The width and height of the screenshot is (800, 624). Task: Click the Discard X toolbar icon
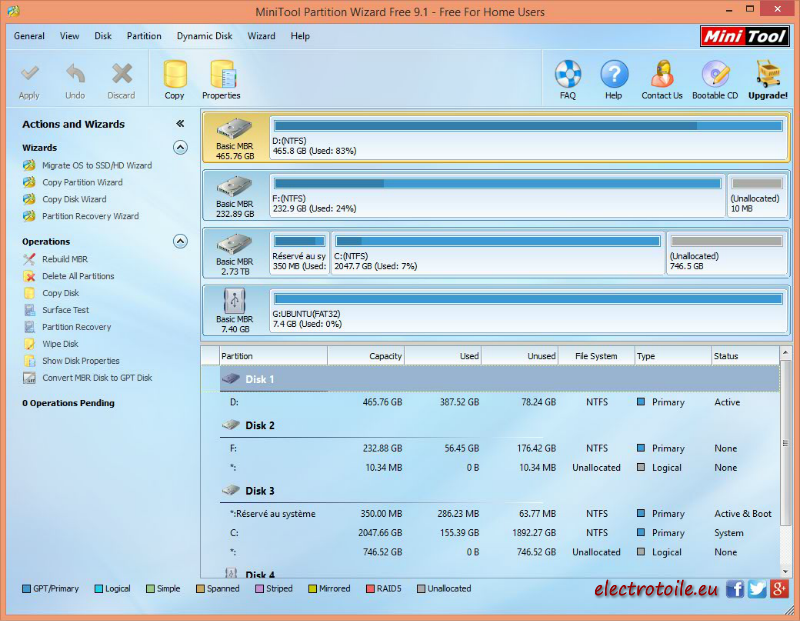point(121,73)
